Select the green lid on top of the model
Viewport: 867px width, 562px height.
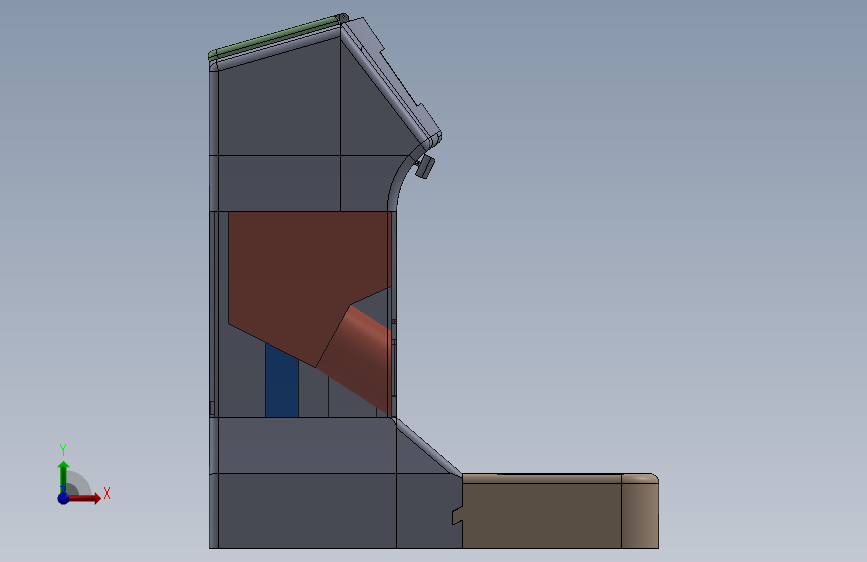(275, 37)
